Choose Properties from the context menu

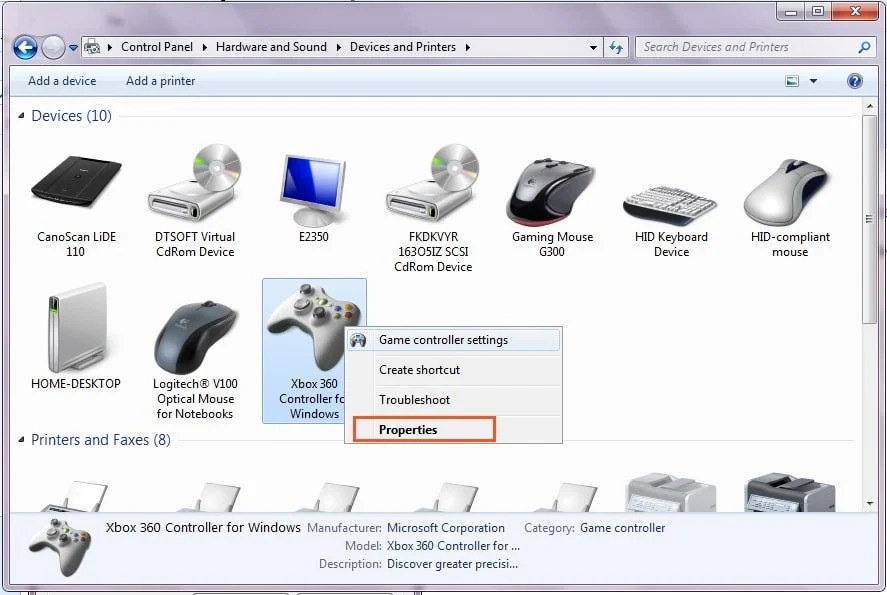point(408,429)
